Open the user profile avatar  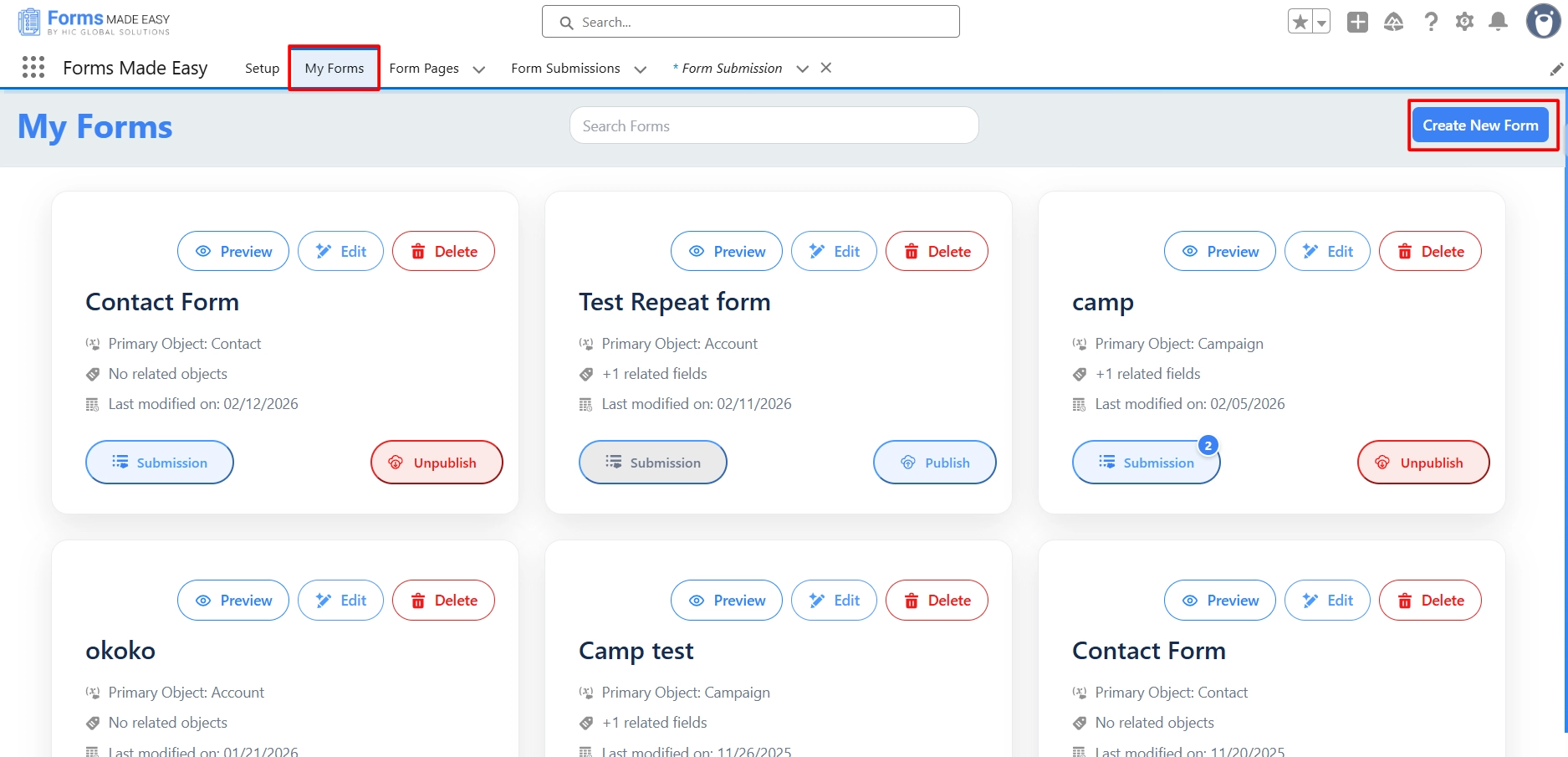[x=1542, y=22]
